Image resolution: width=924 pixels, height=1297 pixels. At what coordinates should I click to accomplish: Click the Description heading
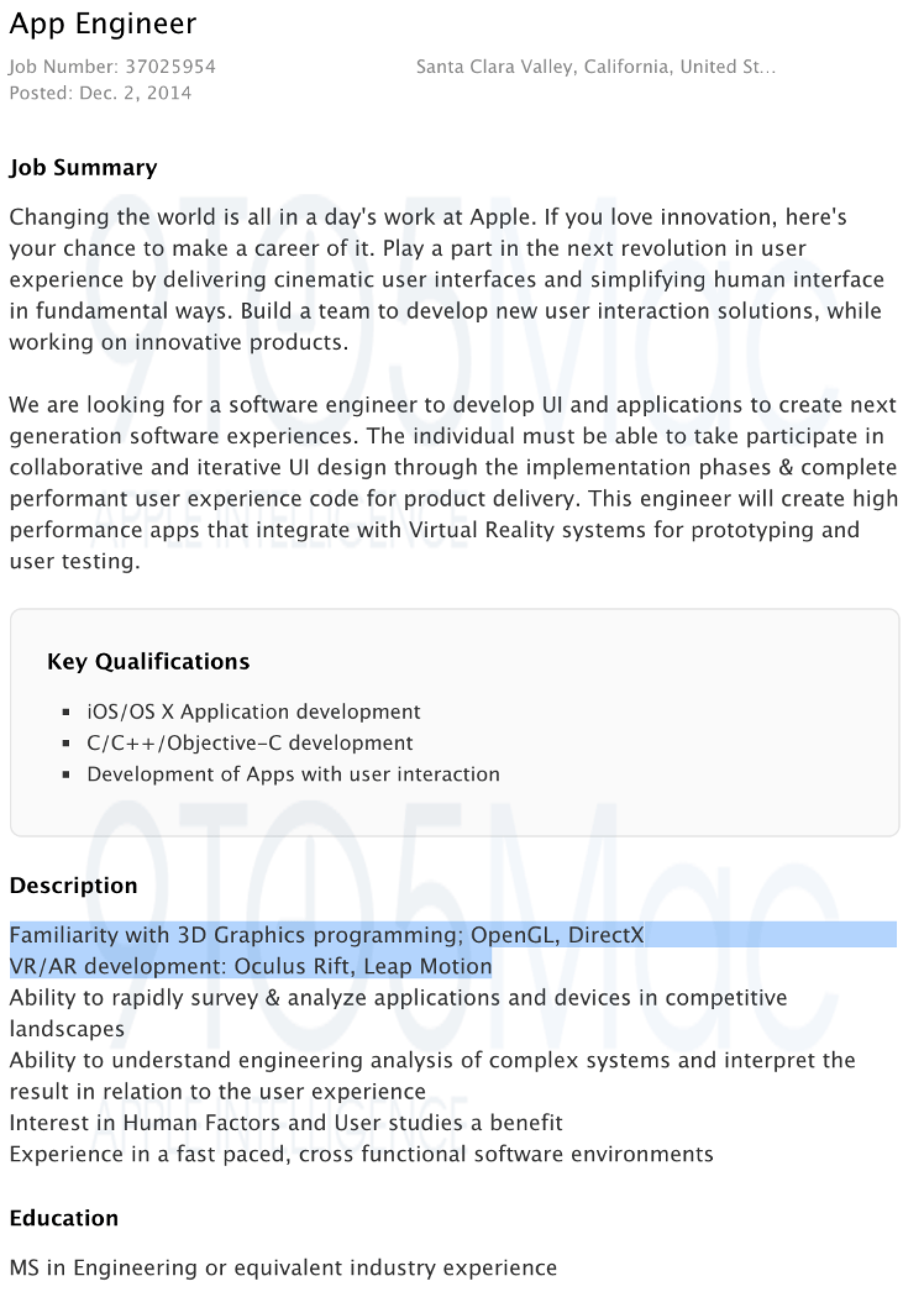tap(73, 886)
